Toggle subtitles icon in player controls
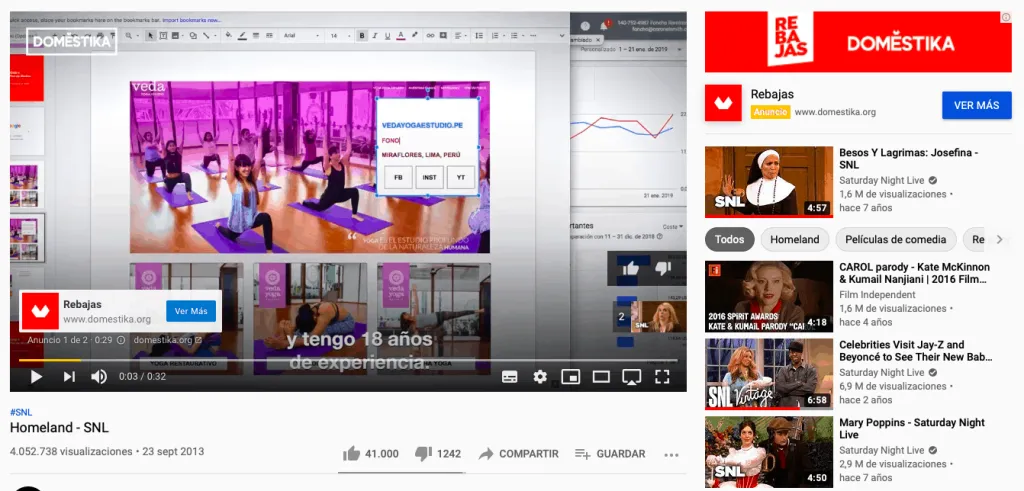 (509, 377)
